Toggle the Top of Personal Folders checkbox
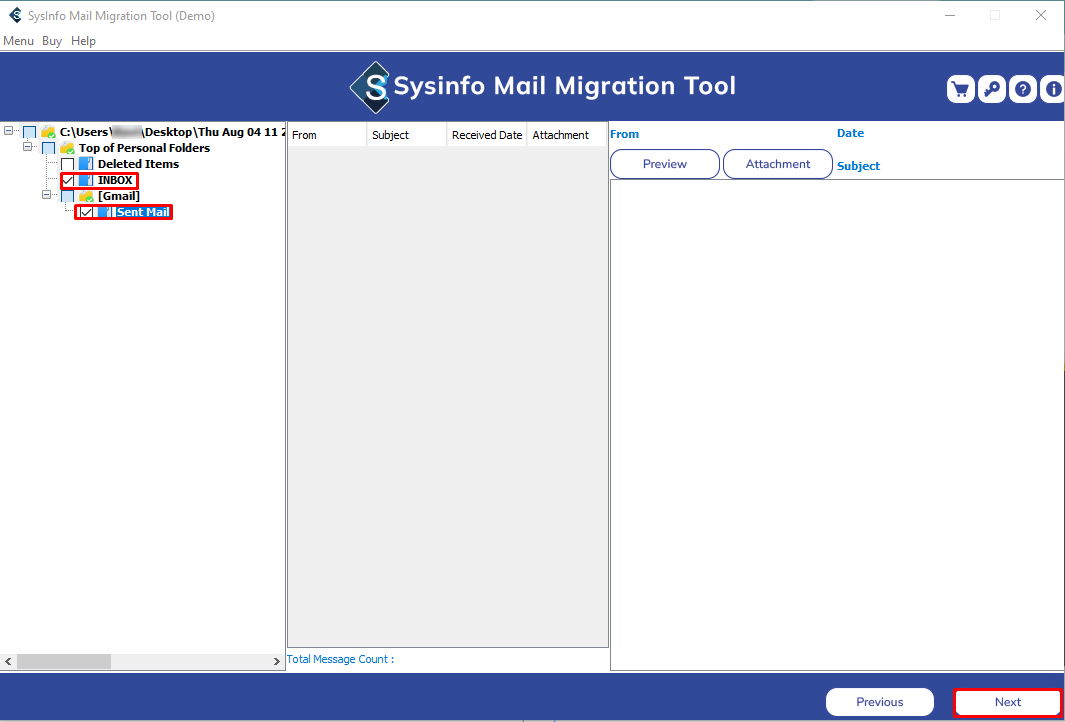 (x=49, y=147)
